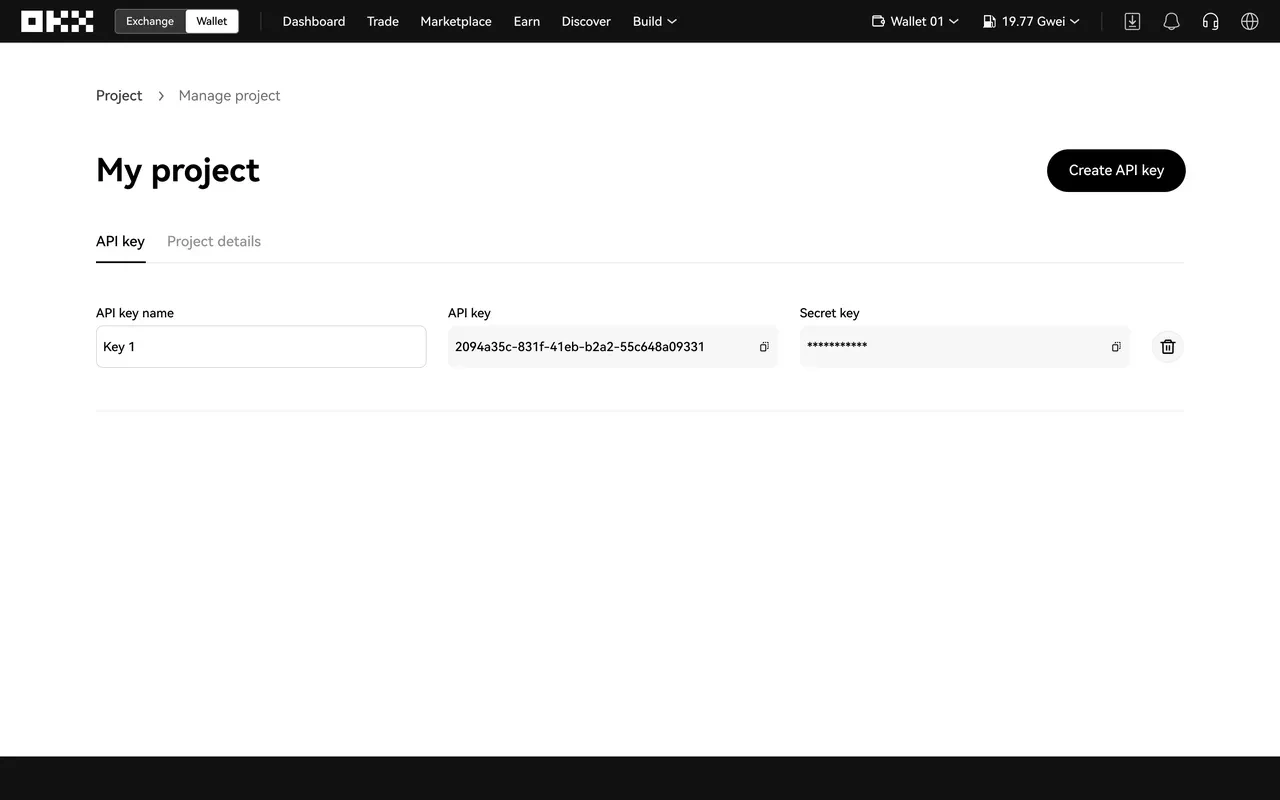The image size is (1280, 800).
Task: Click Create API key button
Action: [x=1116, y=170]
